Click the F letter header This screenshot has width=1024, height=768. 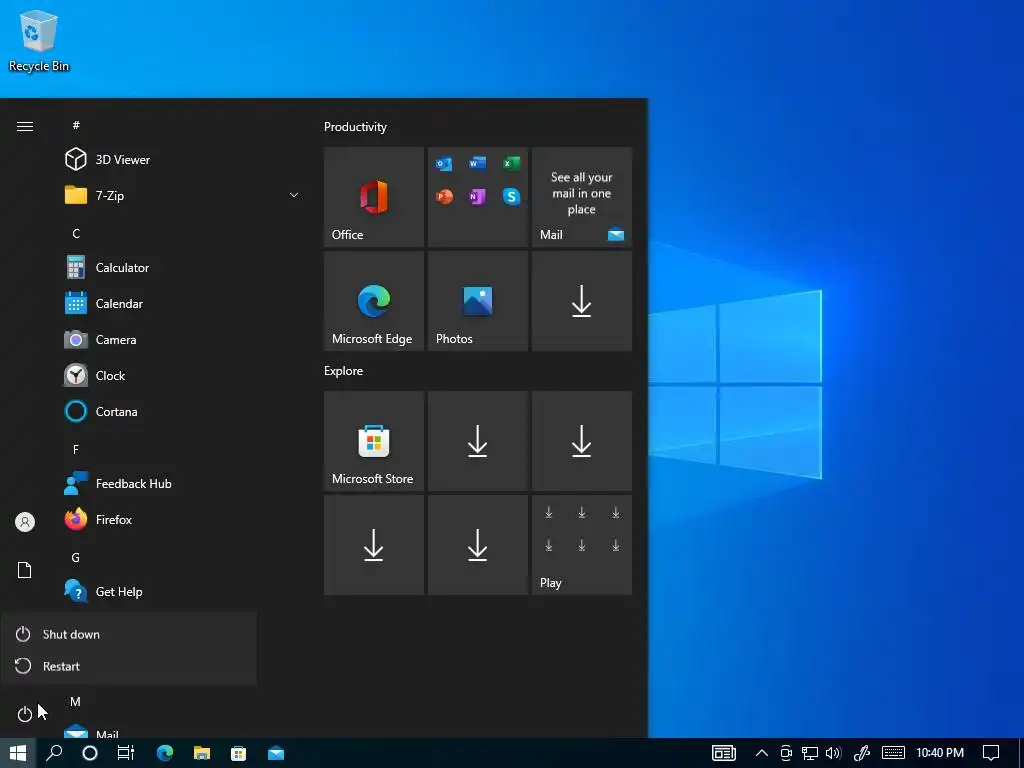coord(76,449)
